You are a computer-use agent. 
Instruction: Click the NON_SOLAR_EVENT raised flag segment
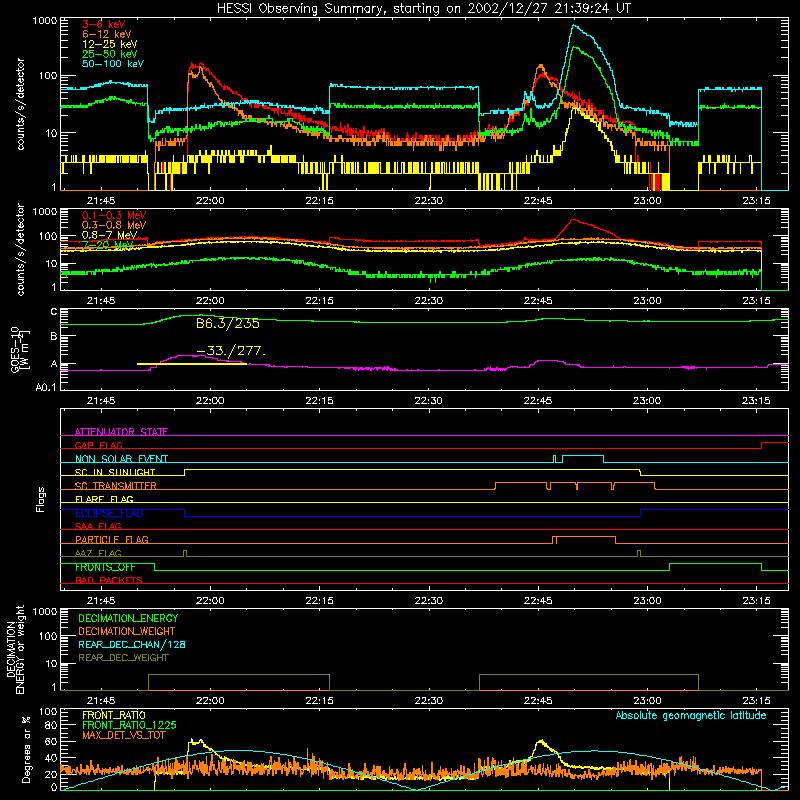pos(583,456)
